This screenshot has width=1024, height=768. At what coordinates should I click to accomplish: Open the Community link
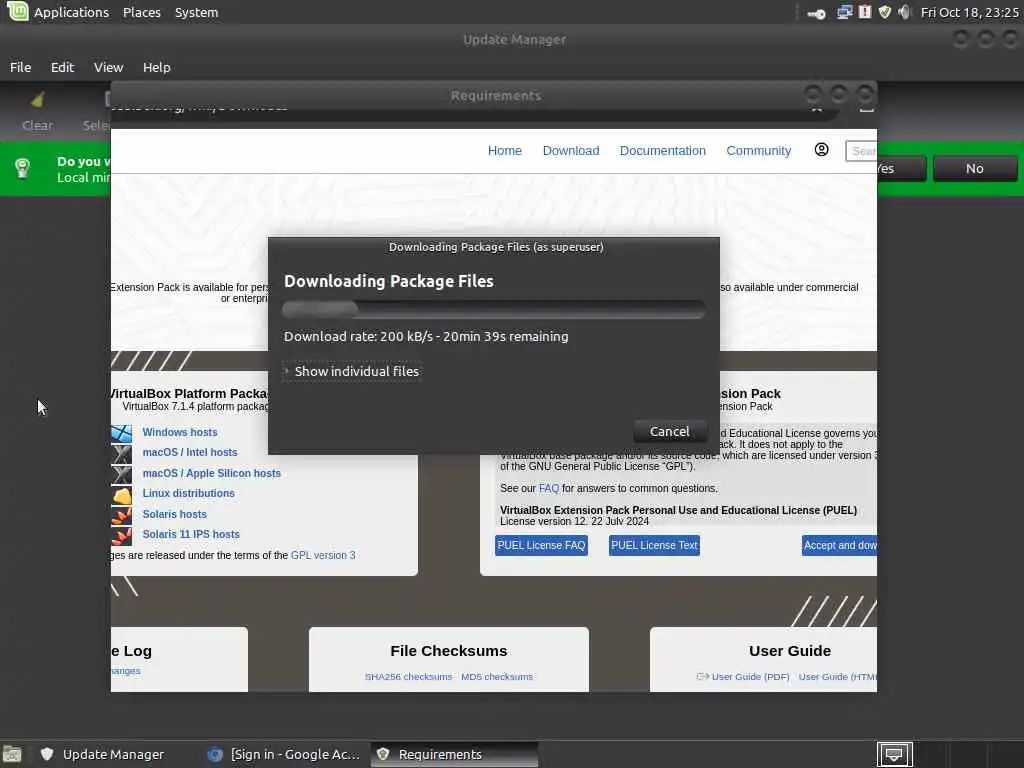click(759, 151)
